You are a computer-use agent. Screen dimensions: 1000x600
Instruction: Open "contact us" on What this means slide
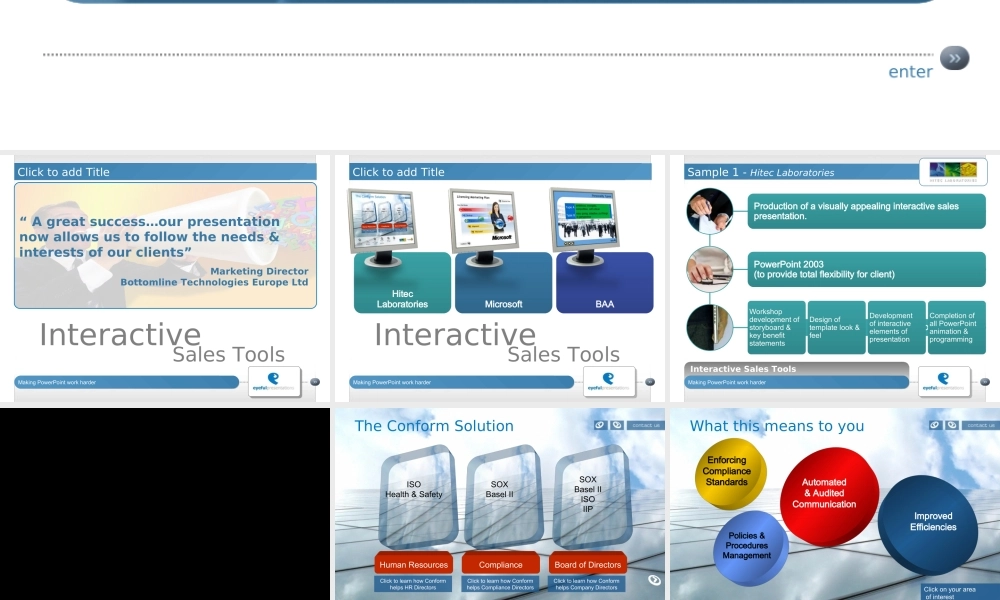point(980,425)
